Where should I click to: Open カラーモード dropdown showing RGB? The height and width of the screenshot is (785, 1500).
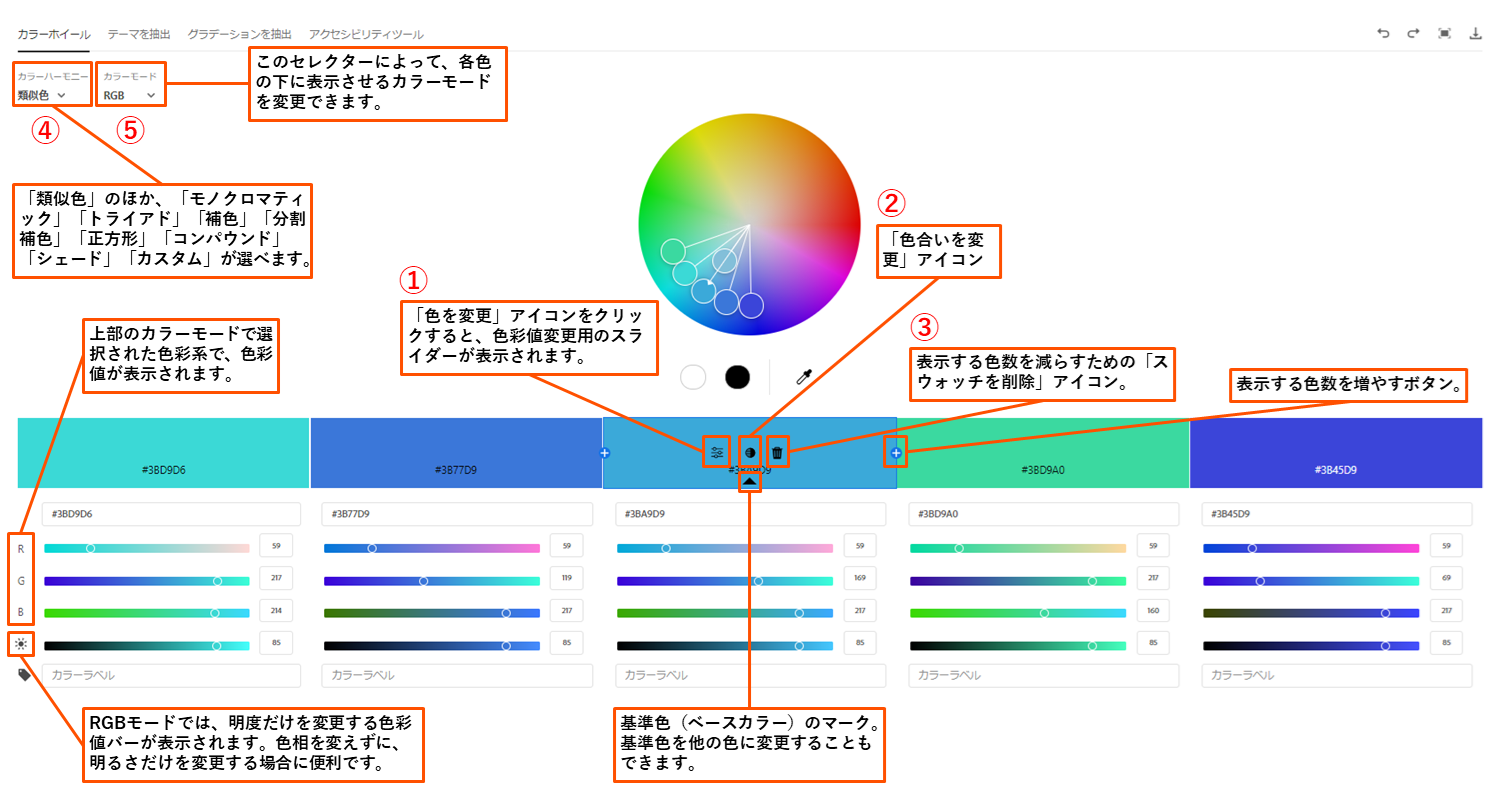tap(129, 95)
